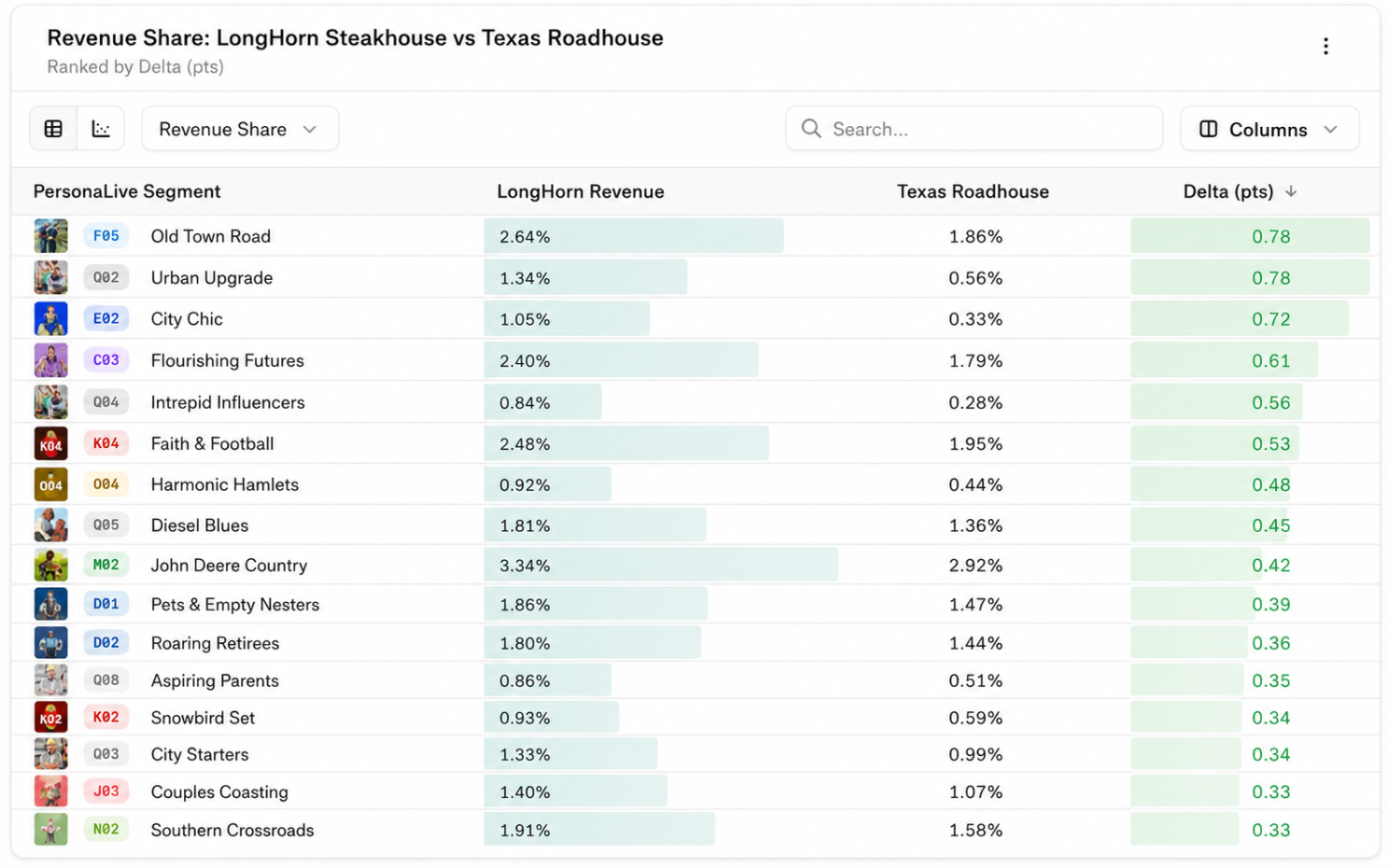Select the Flourishing Futures segment name
This screenshot has width=1389, height=868.
228,360
